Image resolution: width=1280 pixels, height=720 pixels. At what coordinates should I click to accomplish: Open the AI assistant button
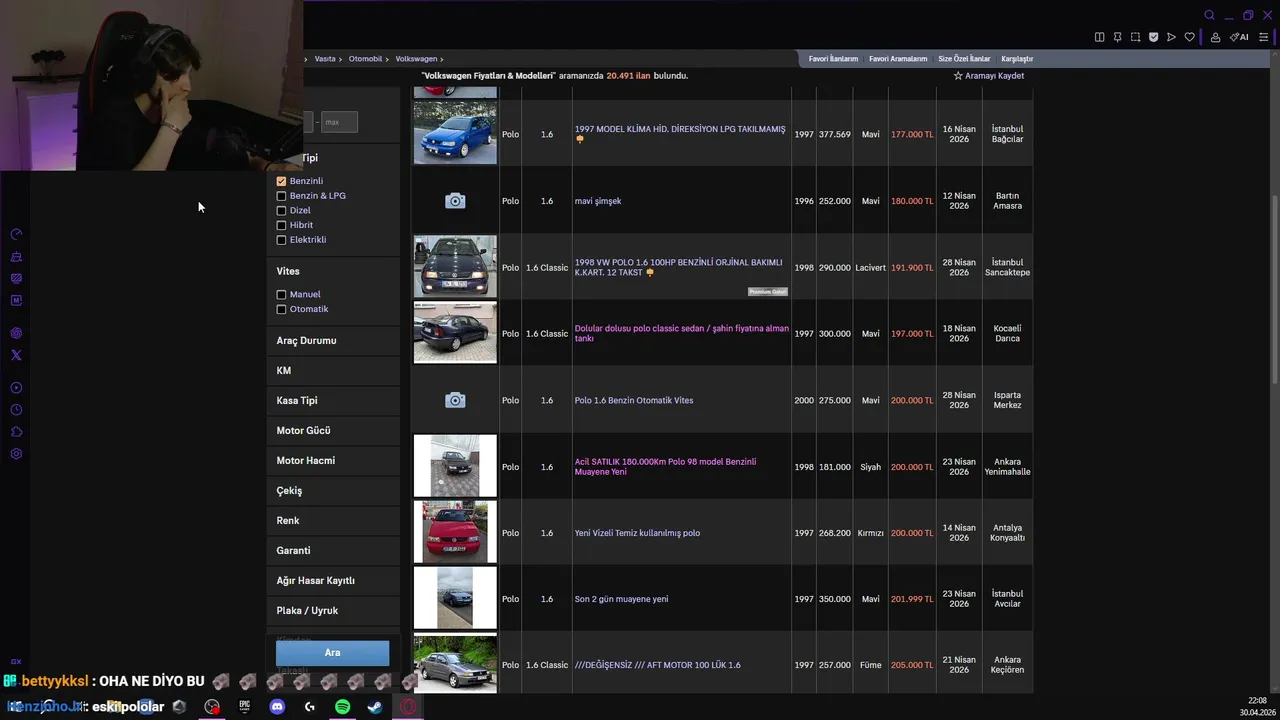pos(1239,37)
